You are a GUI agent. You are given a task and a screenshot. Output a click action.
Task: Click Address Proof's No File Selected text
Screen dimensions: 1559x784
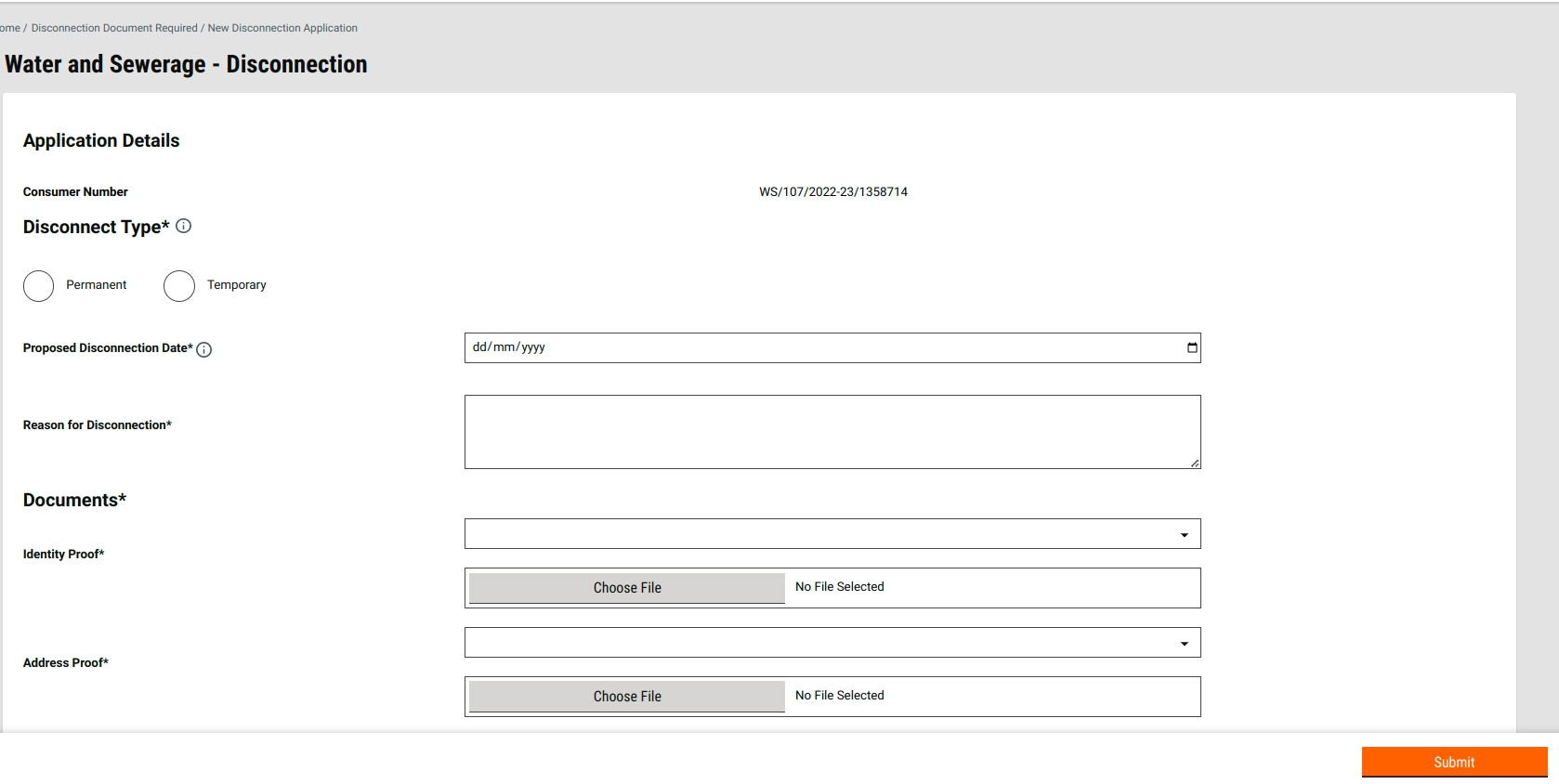[x=839, y=696]
